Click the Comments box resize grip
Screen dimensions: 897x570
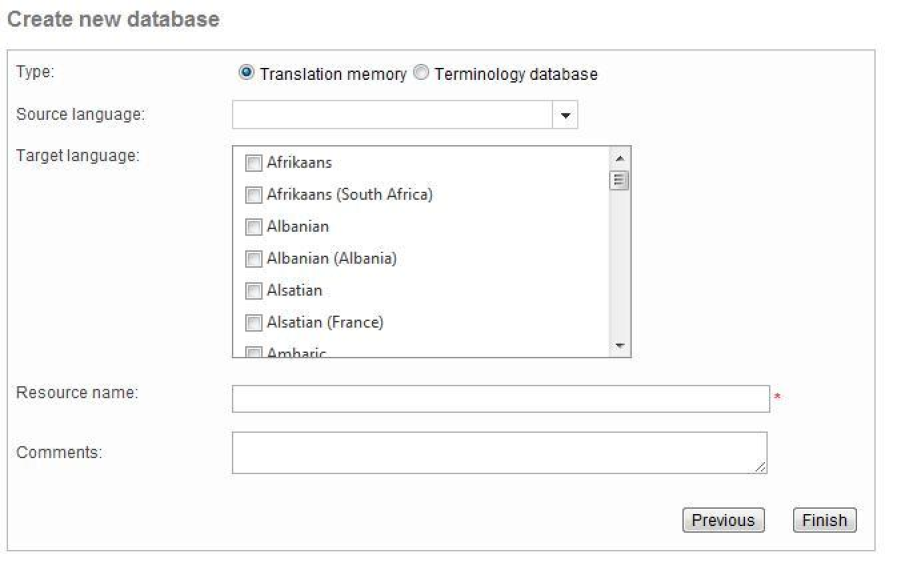pyautogui.click(x=762, y=467)
